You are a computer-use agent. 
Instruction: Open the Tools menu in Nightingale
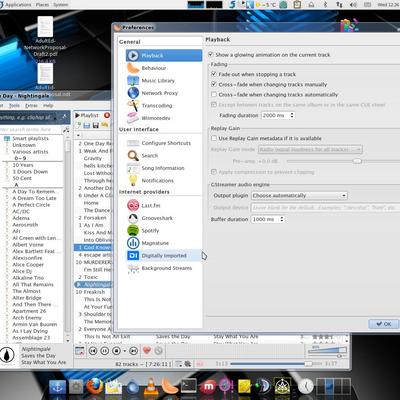coord(14,105)
